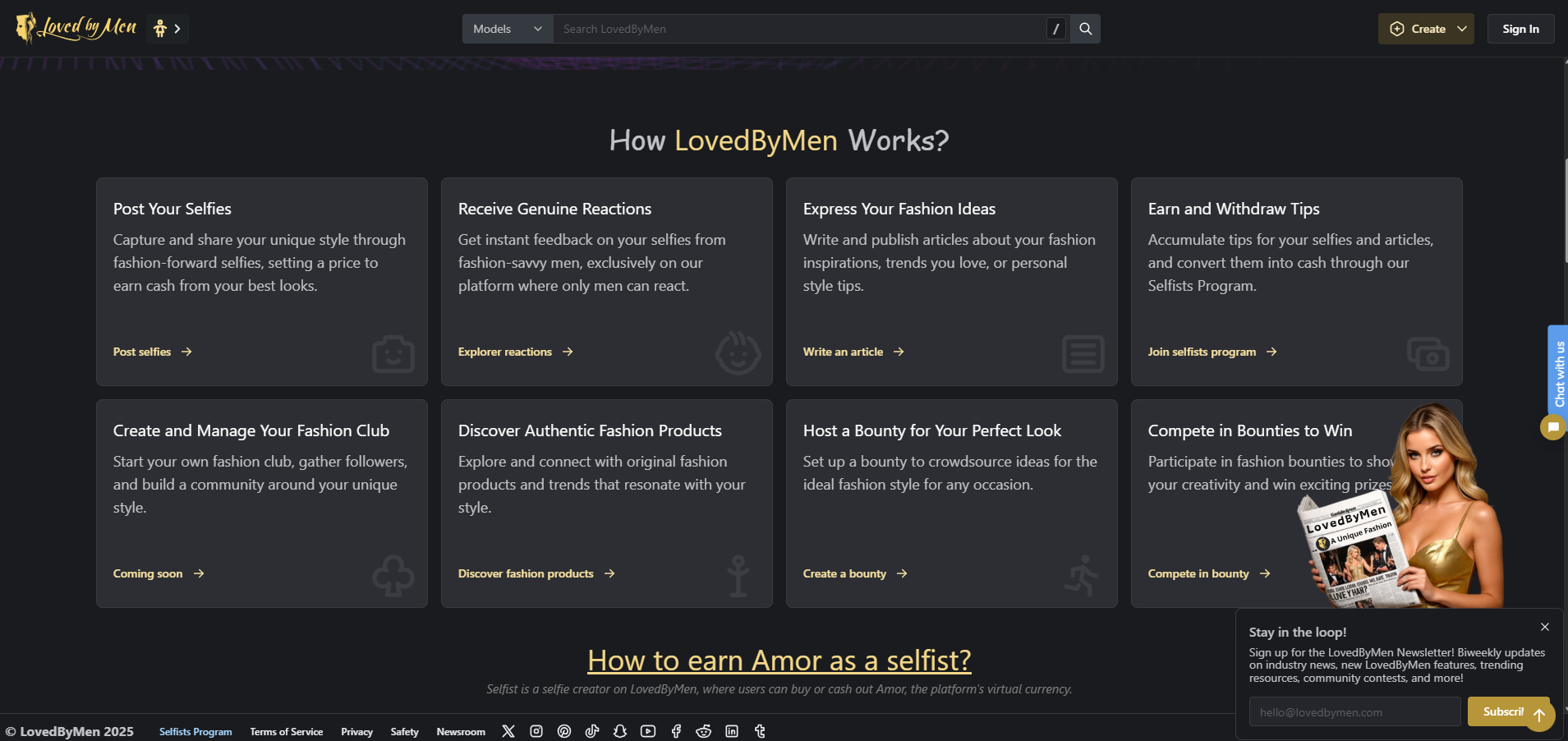Click the slash shortcut key icon
This screenshot has height=741, width=1568.
(1056, 29)
